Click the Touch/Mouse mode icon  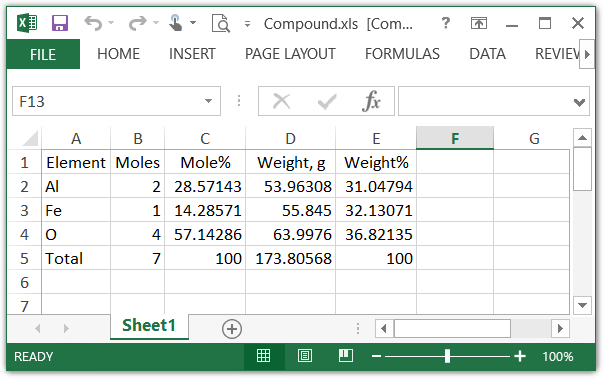point(176,23)
